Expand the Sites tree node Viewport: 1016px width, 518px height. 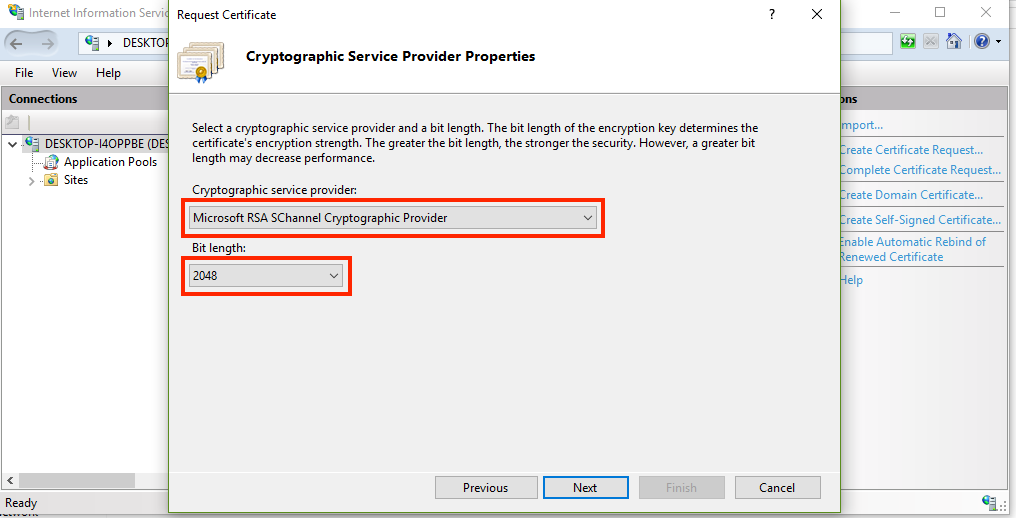point(32,181)
